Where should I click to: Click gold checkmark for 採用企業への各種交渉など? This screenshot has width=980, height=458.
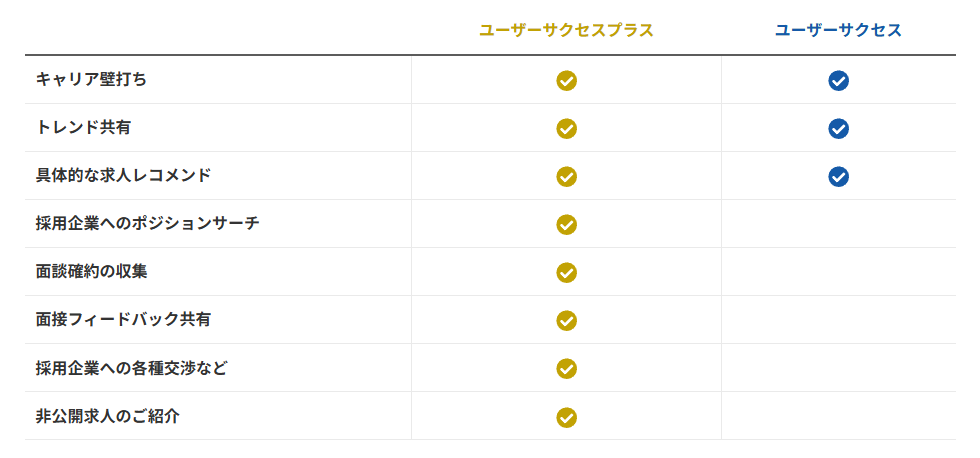coord(566,369)
